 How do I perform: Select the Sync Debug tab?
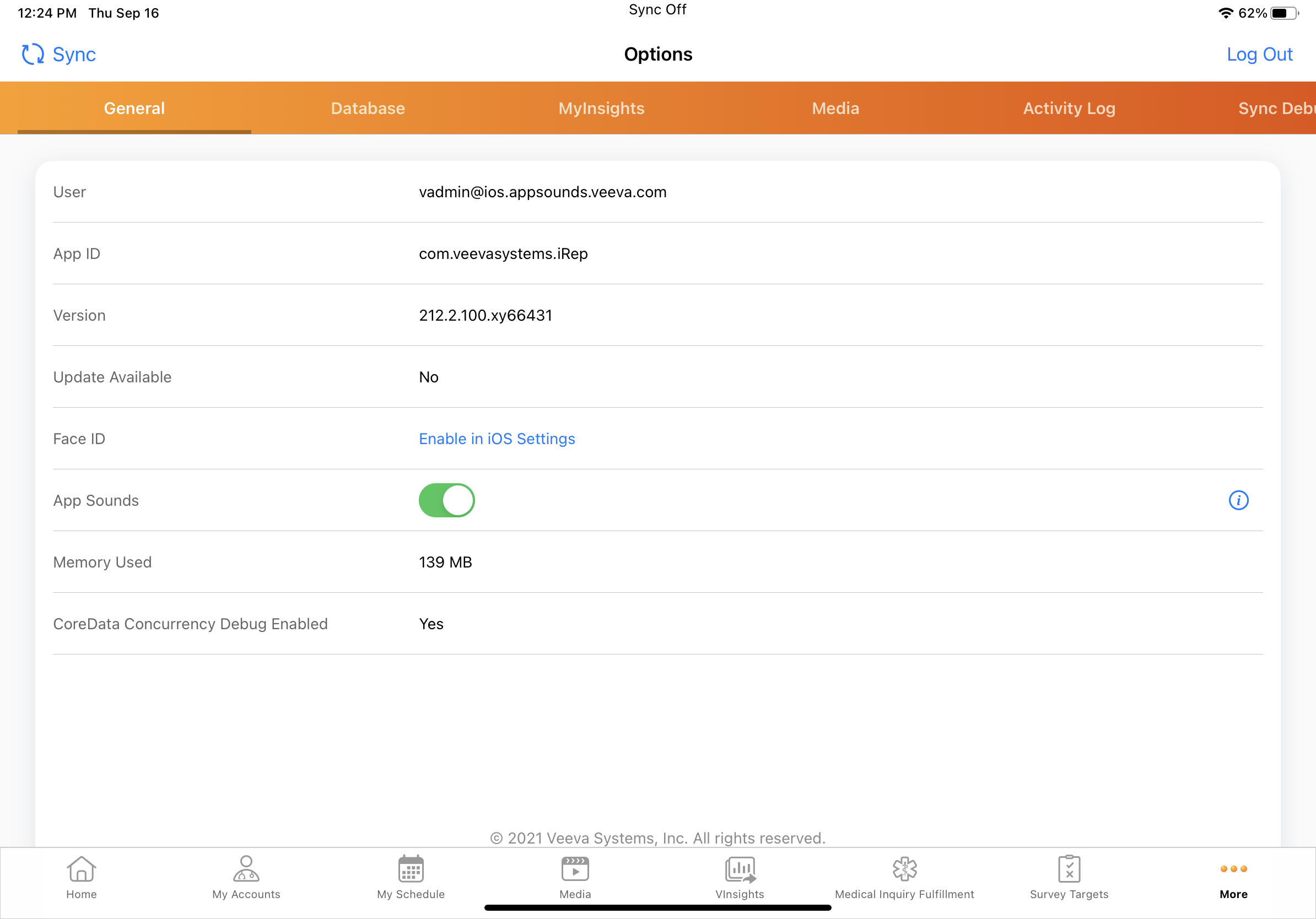(1275, 109)
